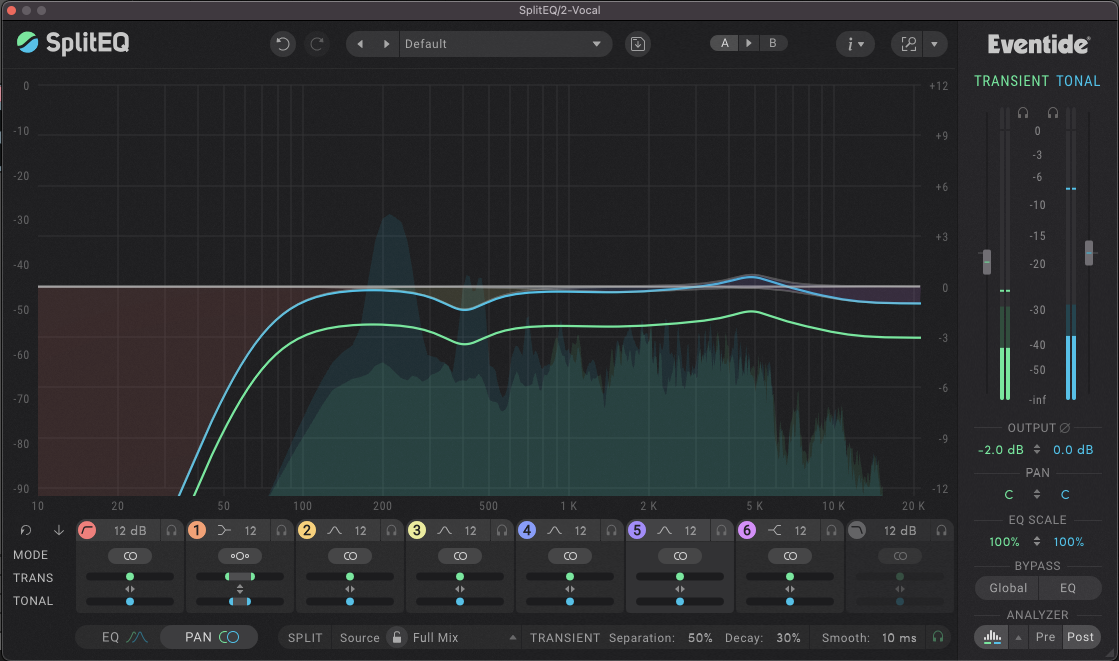
Task: Solo band 3 with headphone icon
Action: [501, 530]
